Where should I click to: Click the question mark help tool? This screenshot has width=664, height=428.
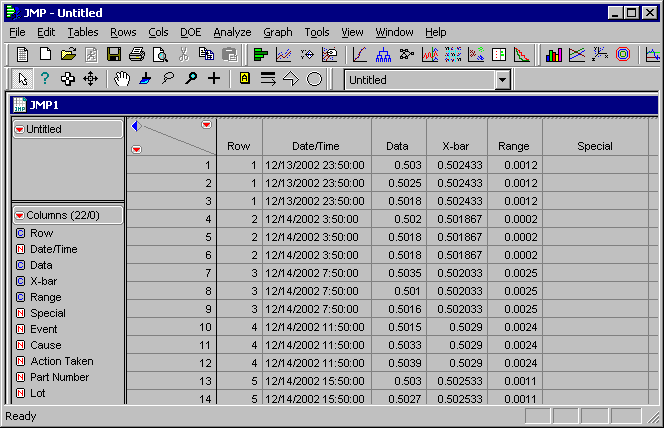[44, 79]
